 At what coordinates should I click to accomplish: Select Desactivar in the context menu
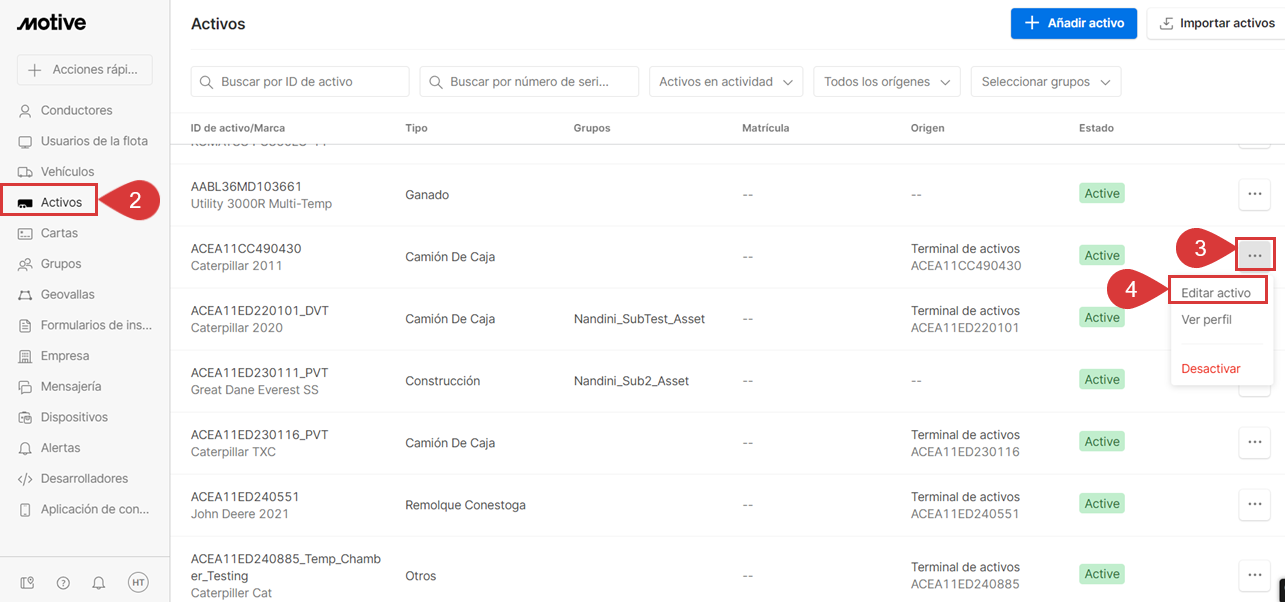click(1210, 369)
